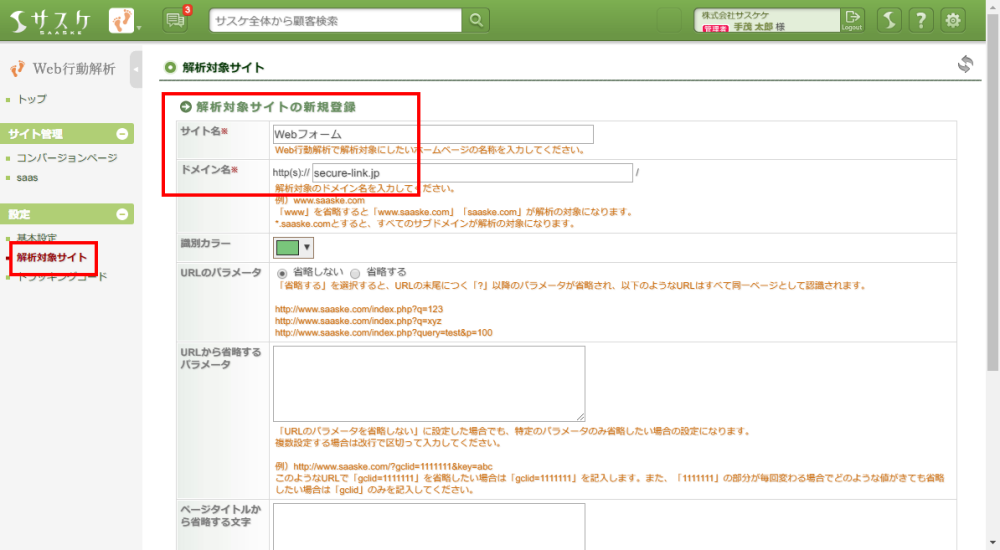Select the 省略する radio button
This screenshot has height=550, width=1000.
(355, 272)
